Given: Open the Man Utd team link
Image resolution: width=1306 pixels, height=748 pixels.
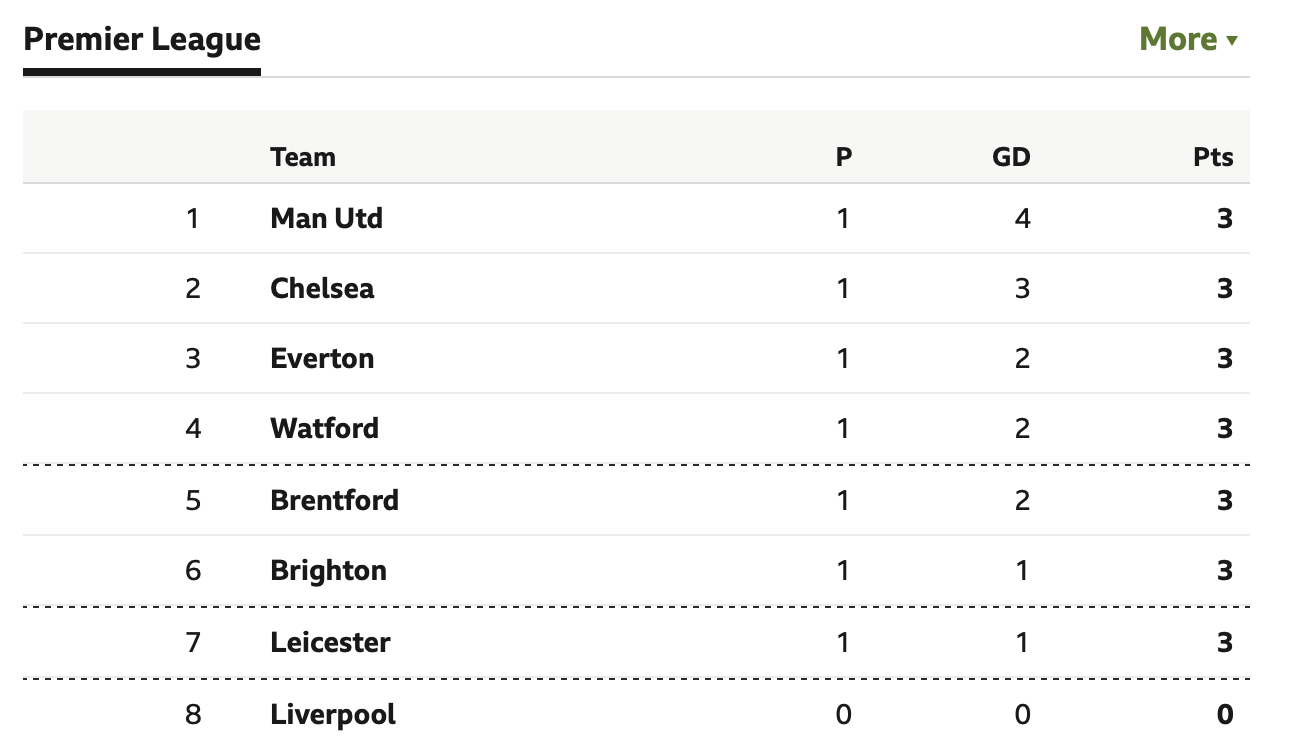Looking at the screenshot, I should (x=326, y=218).
